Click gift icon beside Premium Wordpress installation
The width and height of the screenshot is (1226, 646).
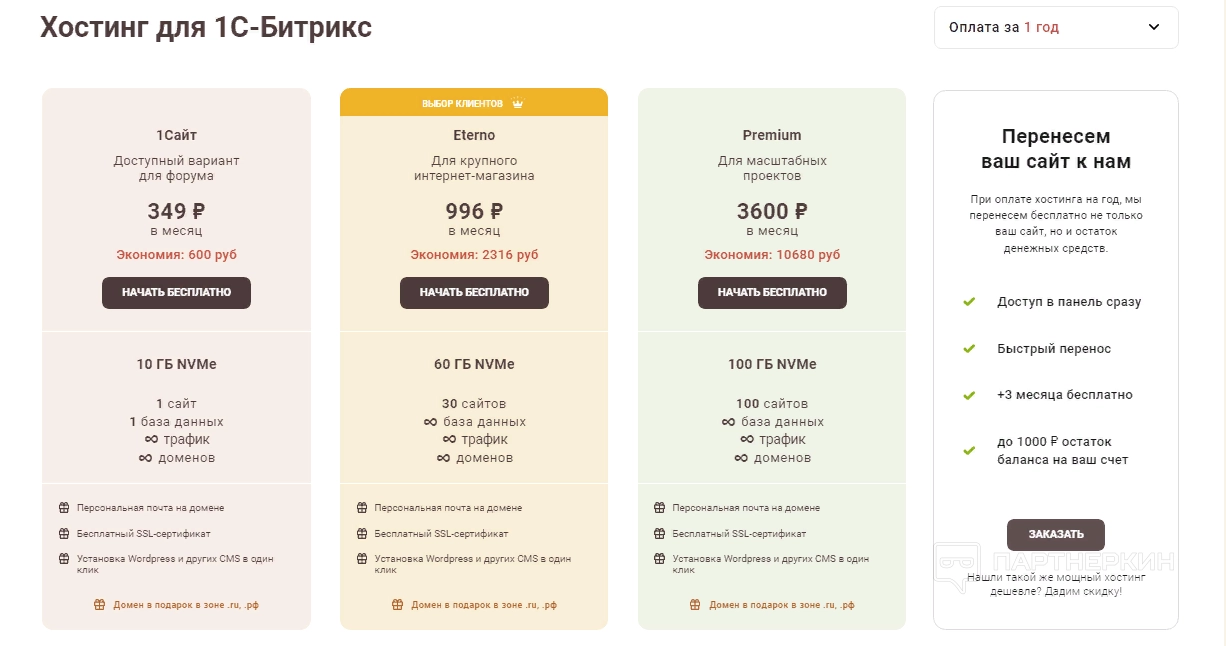click(659, 559)
